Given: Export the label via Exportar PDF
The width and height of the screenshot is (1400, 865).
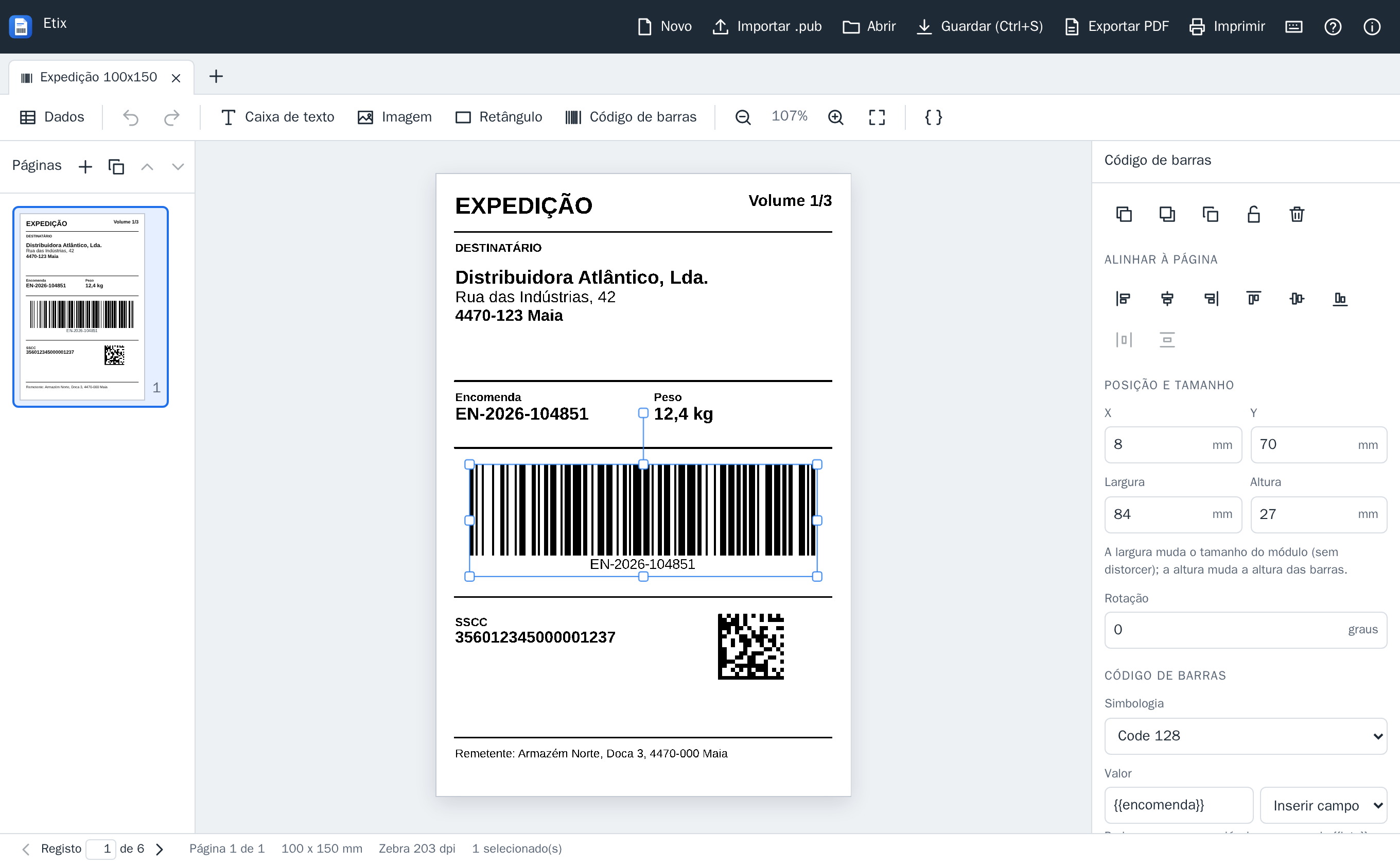Looking at the screenshot, I should tap(1116, 26).
